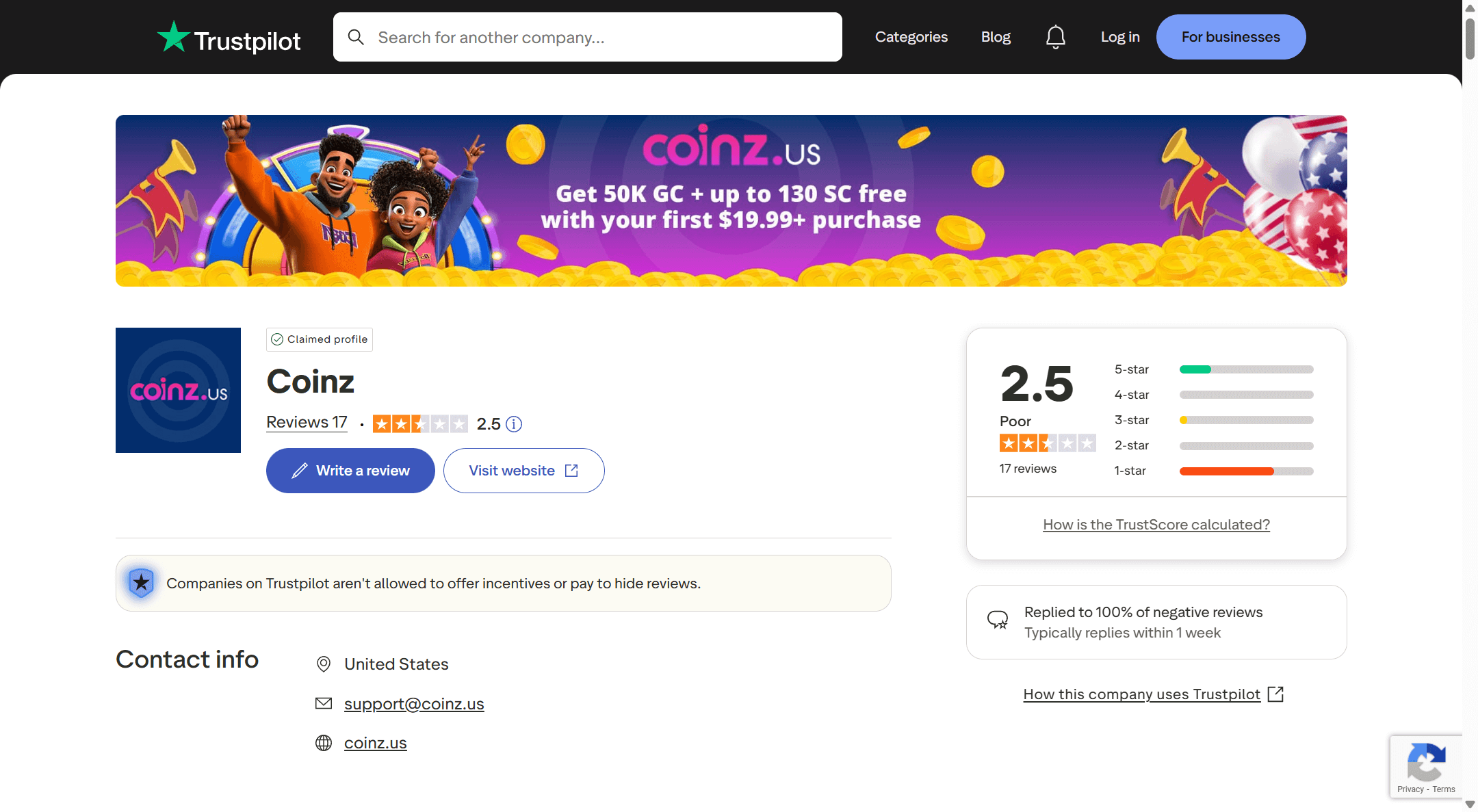The width and height of the screenshot is (1478, 812).
Task: Open the Categories menu
Action: [911, 37]
